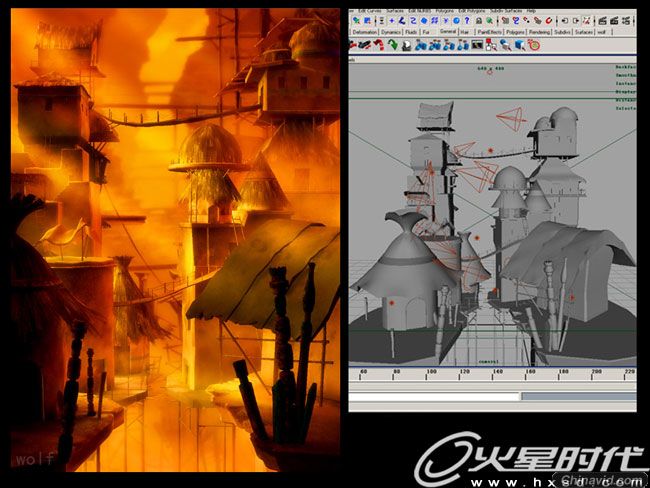Switch to the Polygons shelf tab
The width and height of the screenshot is (650, 488).
point(515,32)
